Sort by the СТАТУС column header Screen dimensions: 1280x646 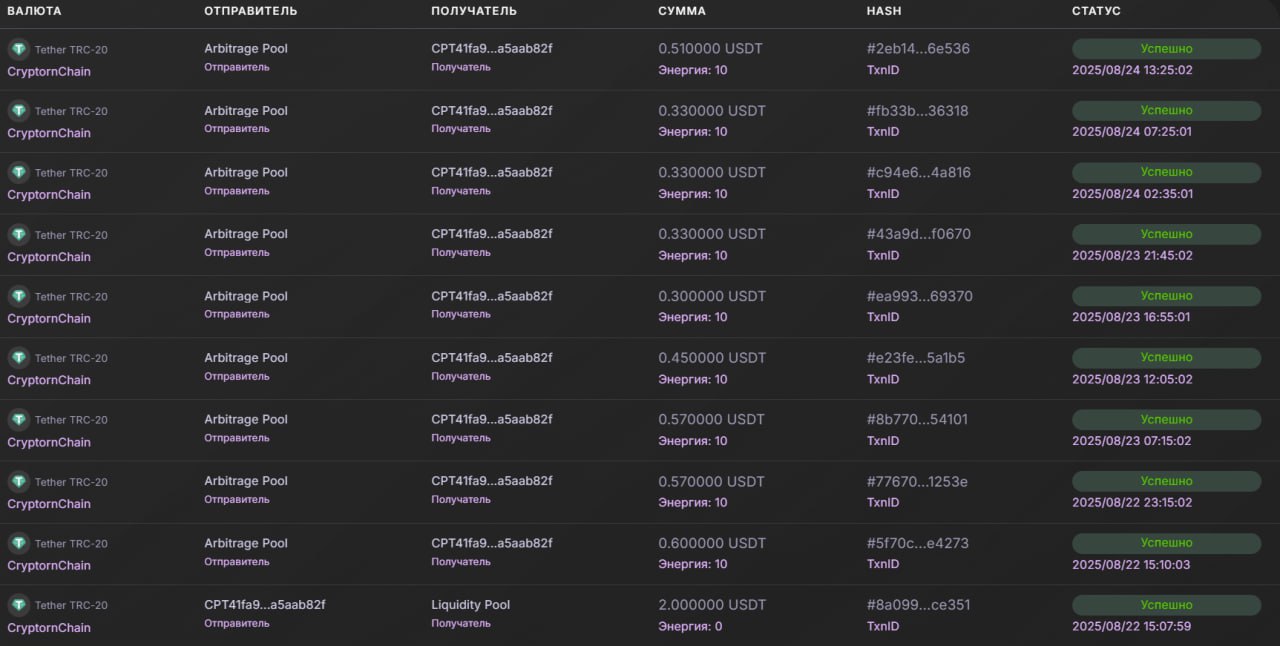point(1096,11)
